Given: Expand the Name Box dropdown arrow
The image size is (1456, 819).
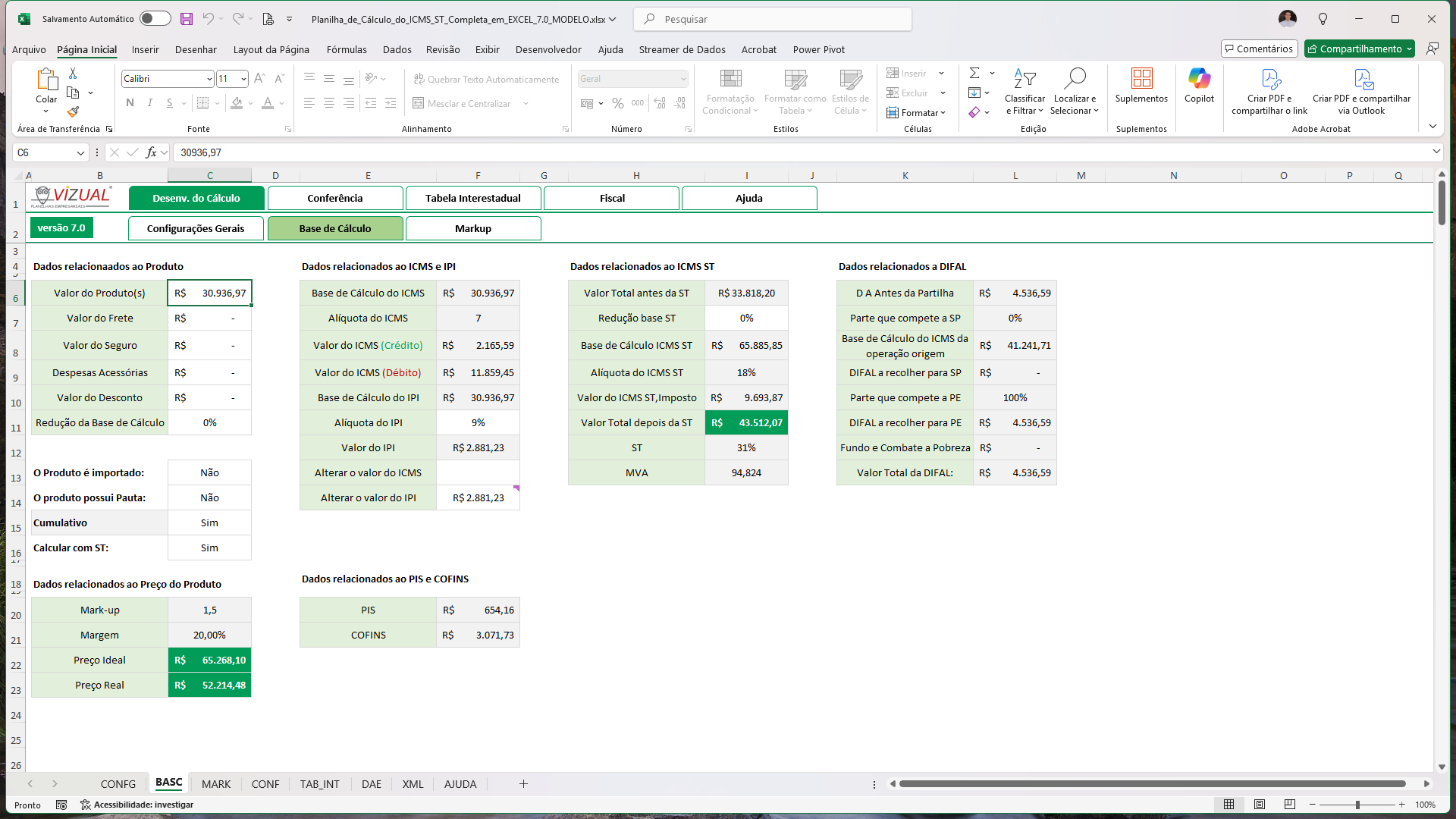Looking at the screenshot, I should pos(80,153).
